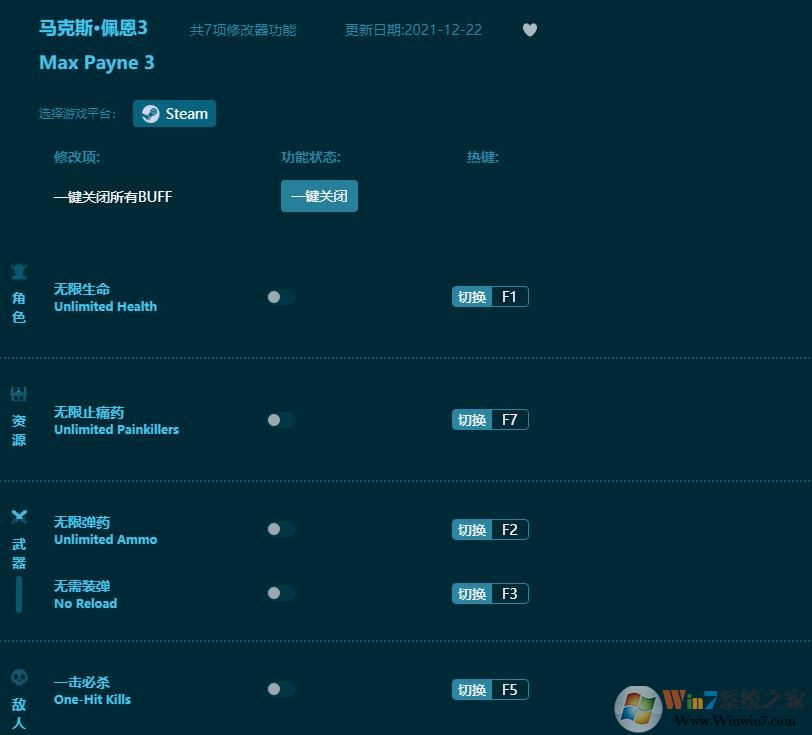This screenshot has width=812, height=735.
Task: Click 切换 beside Unlimited Ammo
Action: click(x=471, y=529)
